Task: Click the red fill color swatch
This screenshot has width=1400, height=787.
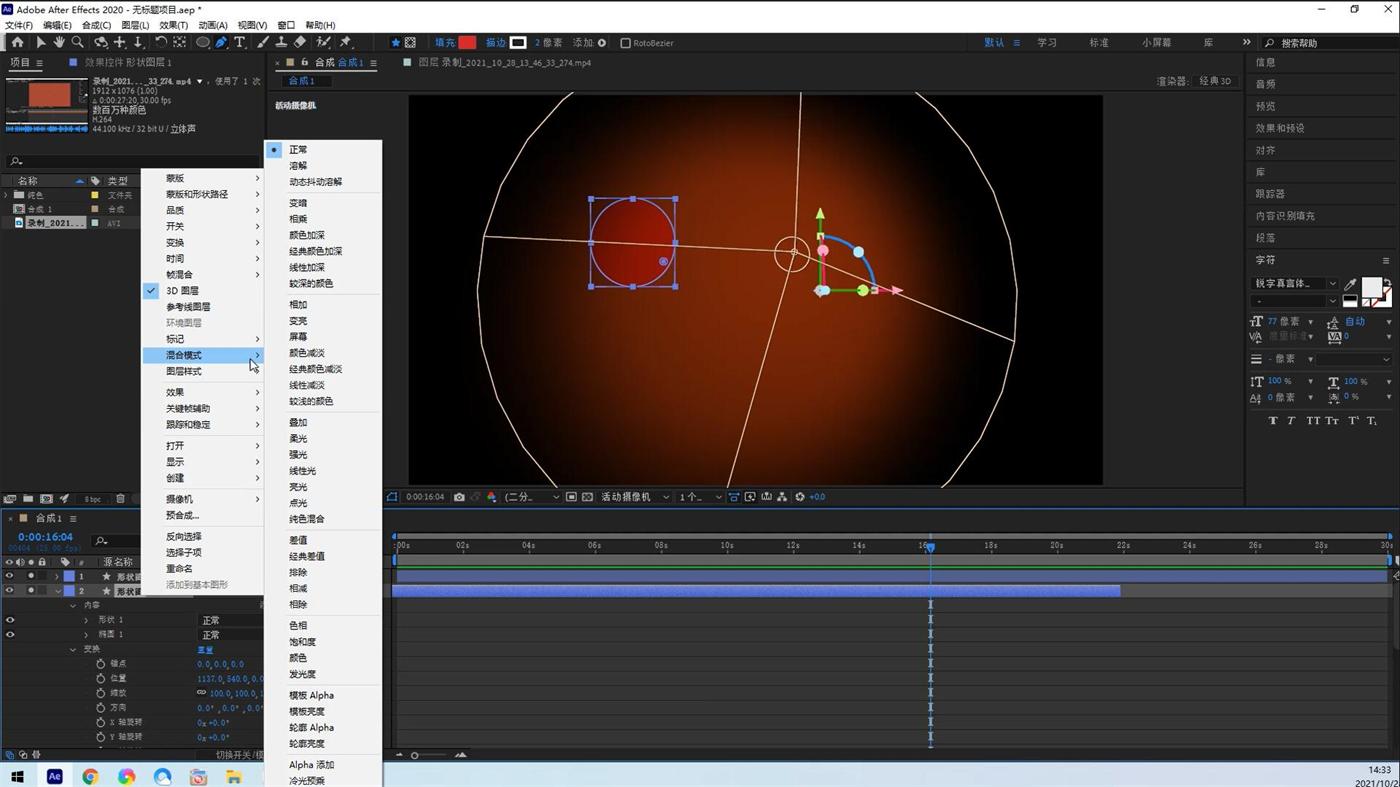Action: [x=467, y=43]
